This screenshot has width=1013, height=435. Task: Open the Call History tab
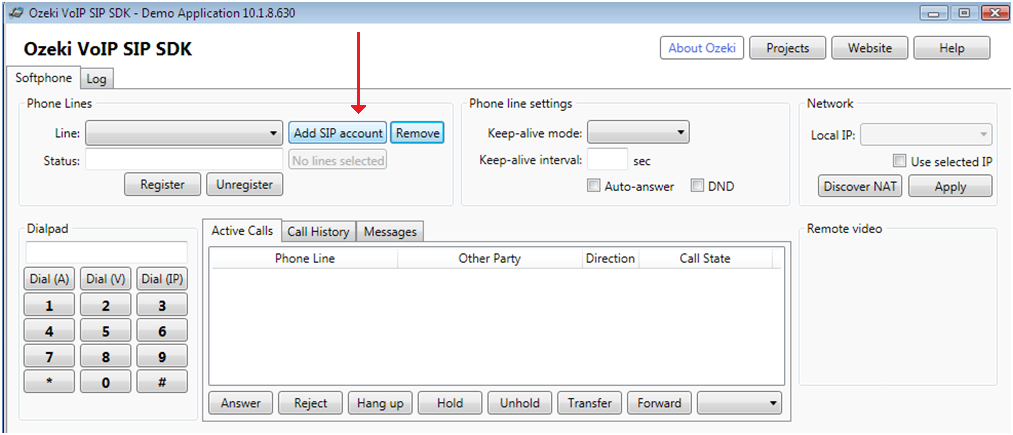pyautogui.click(x=319, y=231)
